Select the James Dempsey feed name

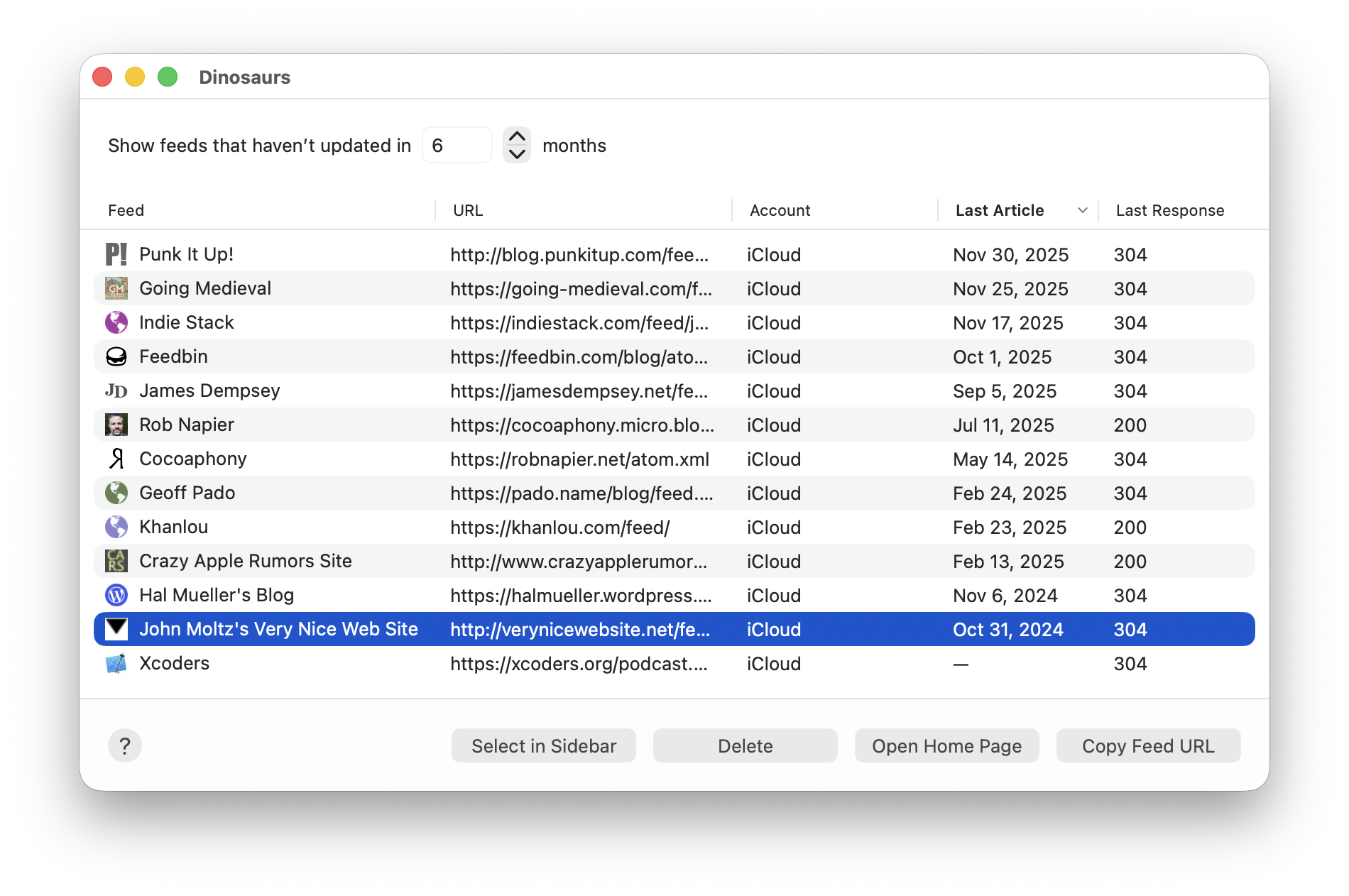[209, 390]
